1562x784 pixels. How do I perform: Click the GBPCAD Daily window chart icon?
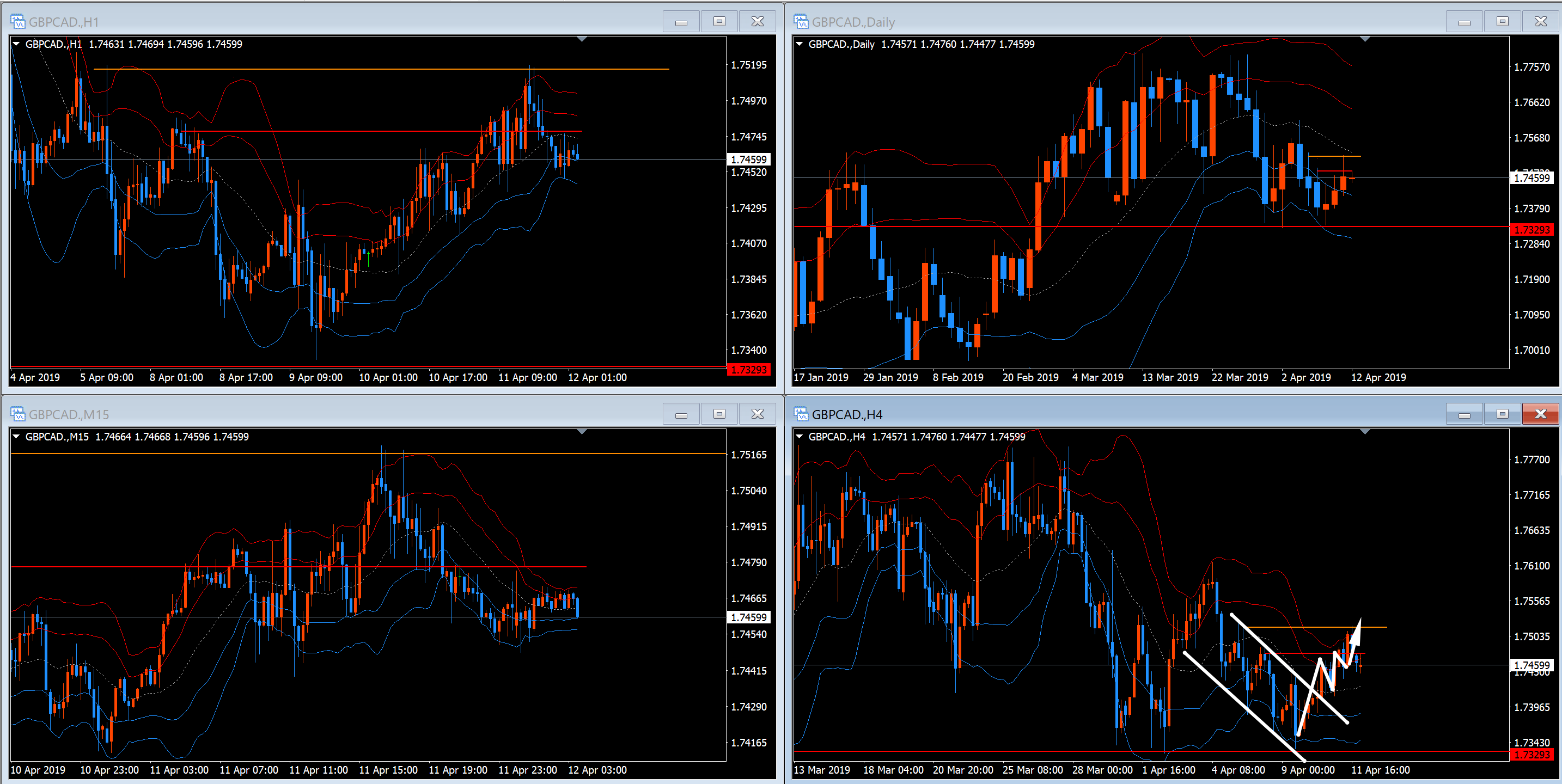(801, 22)
